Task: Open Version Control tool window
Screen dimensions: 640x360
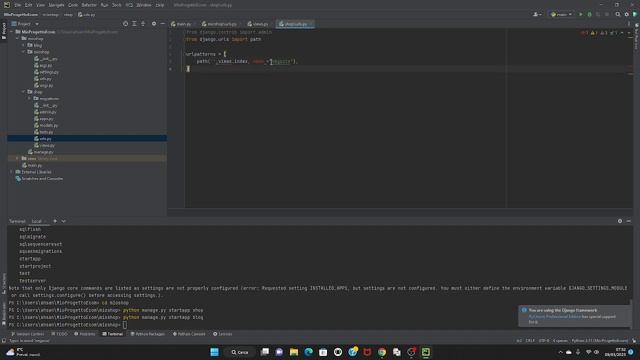Action: click(x=27, y=334)
